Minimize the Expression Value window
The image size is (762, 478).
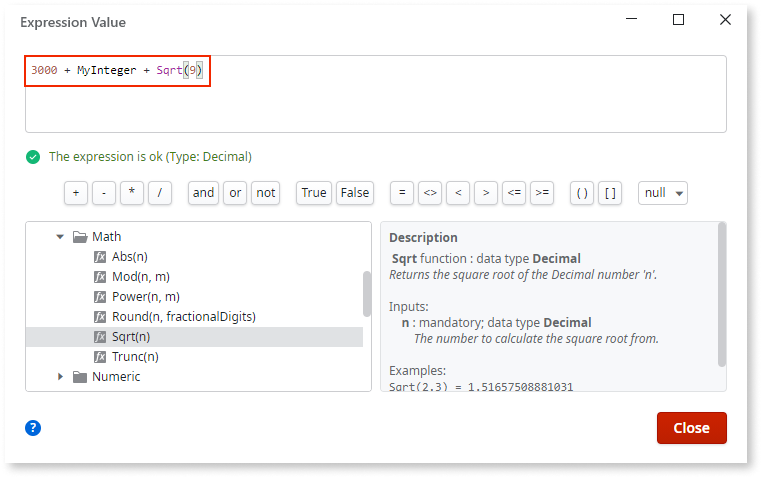[x=631, y=19]
